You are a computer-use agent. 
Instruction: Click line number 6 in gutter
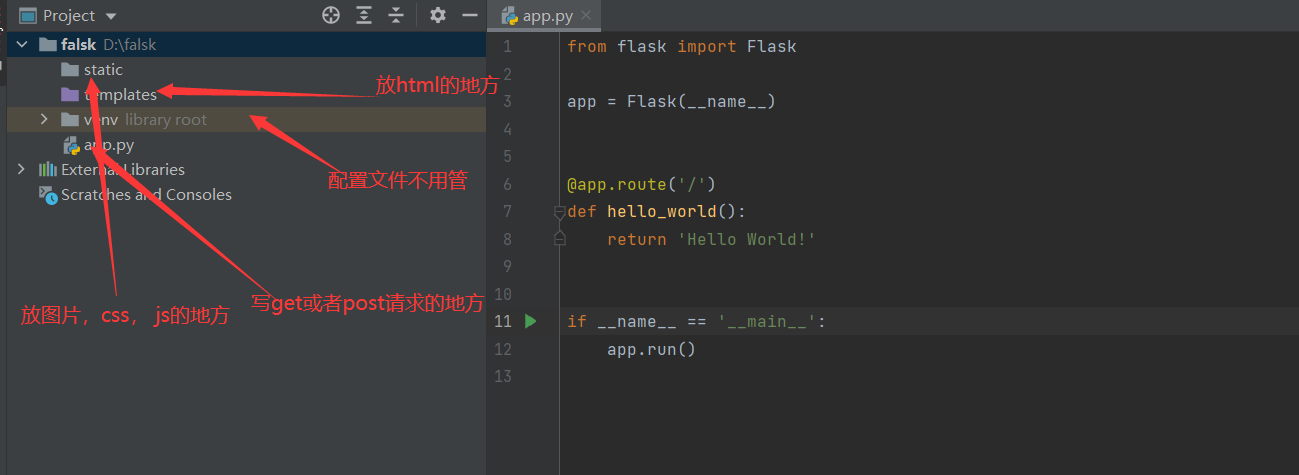click(507, 184)
